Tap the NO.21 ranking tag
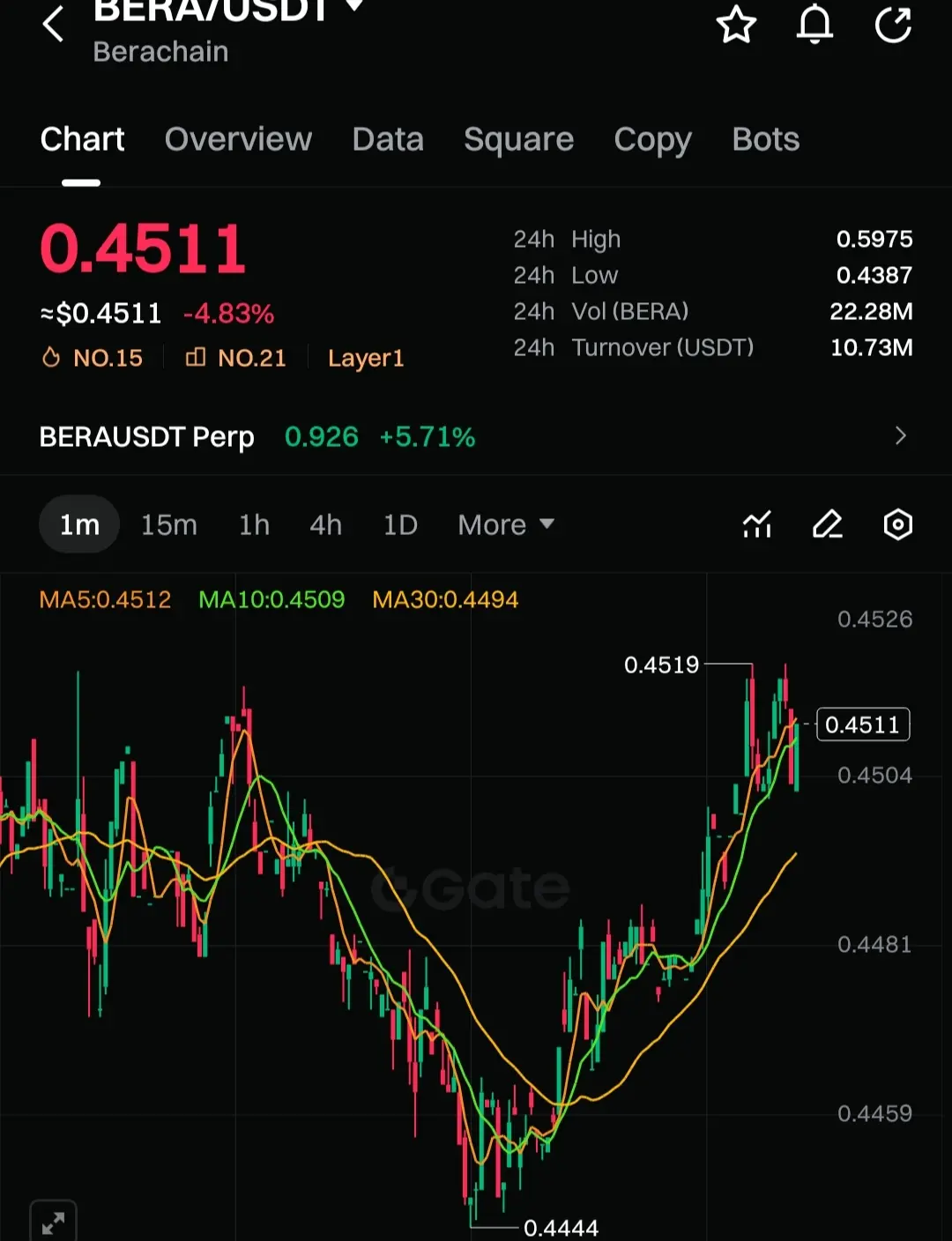Screen dimensions: 952x1241 pos(235,358)
